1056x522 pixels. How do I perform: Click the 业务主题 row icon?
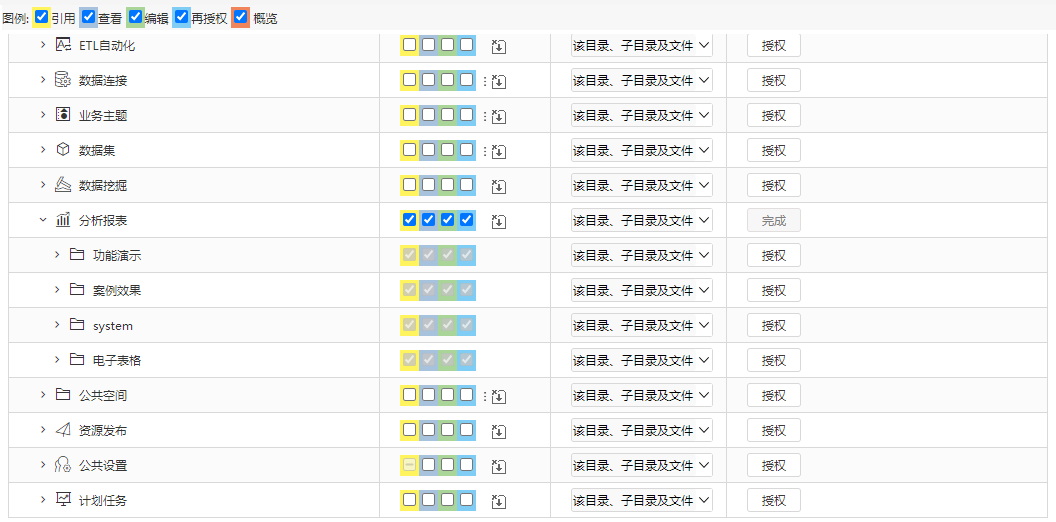(x=63, y=115)
